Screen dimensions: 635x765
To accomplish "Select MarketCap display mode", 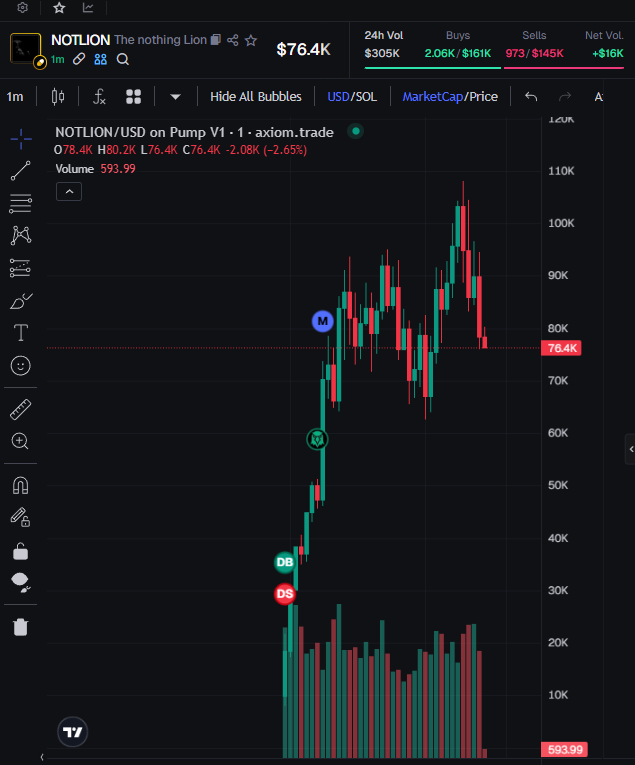I will [x=433, y=97].
